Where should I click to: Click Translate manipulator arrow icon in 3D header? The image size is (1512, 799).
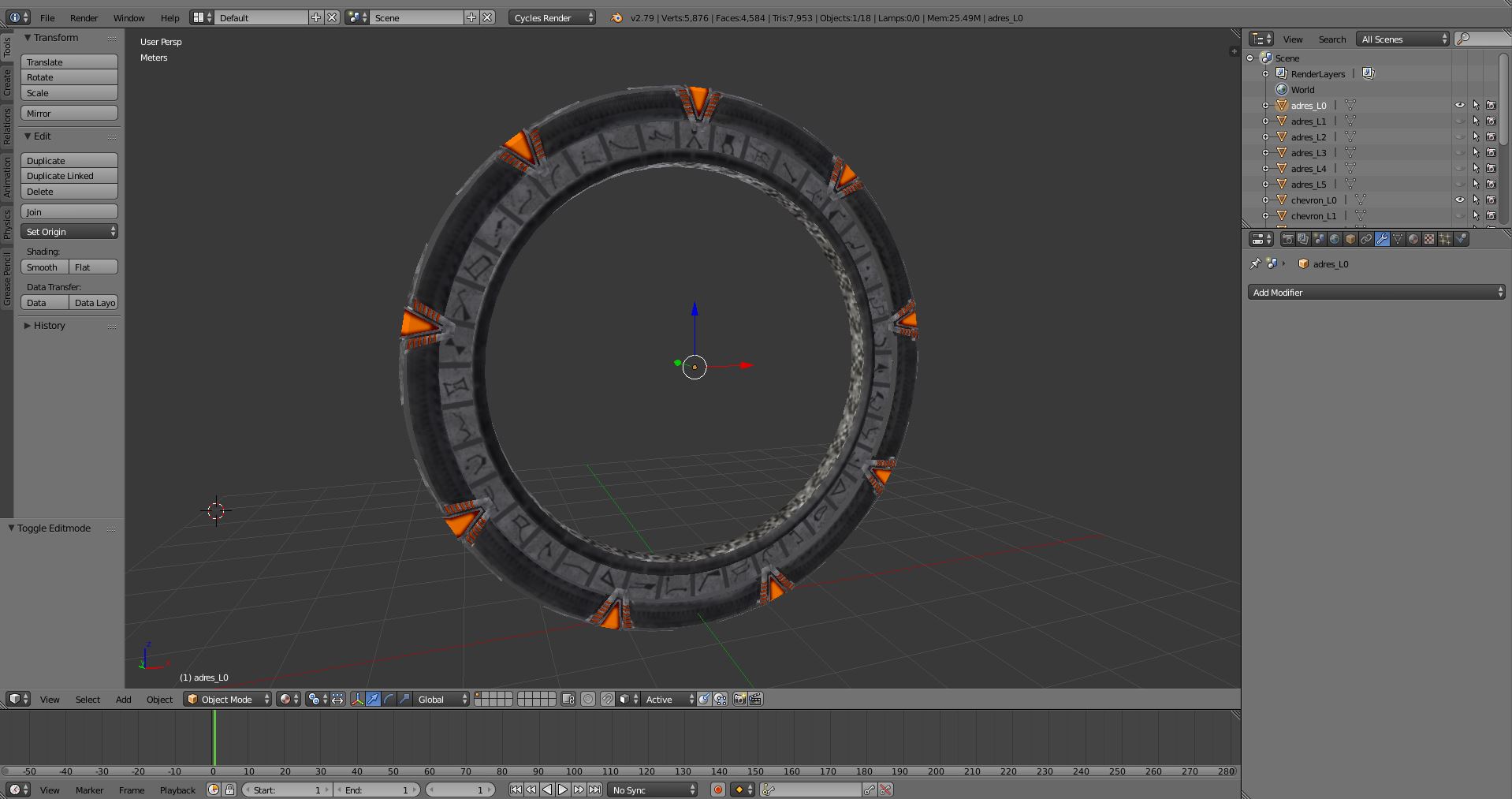pyautogui.click(x=373, y=699)
